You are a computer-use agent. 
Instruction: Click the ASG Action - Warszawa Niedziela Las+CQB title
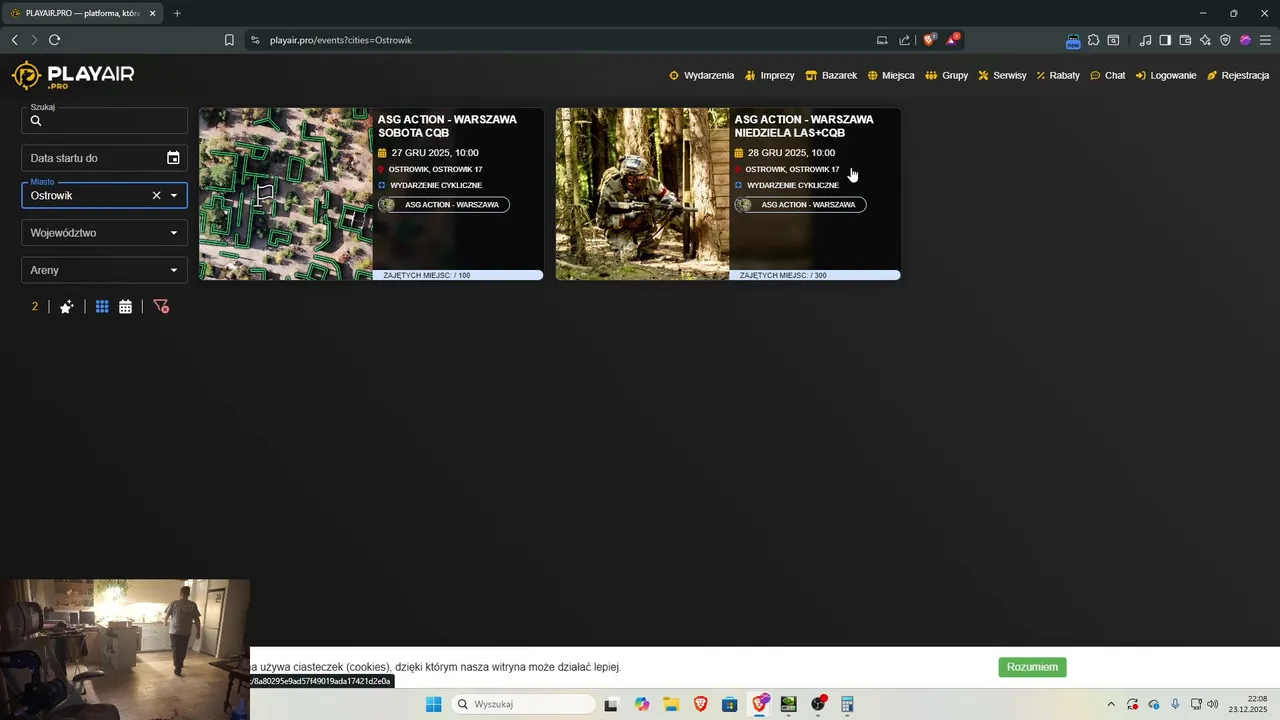(804, 126)
